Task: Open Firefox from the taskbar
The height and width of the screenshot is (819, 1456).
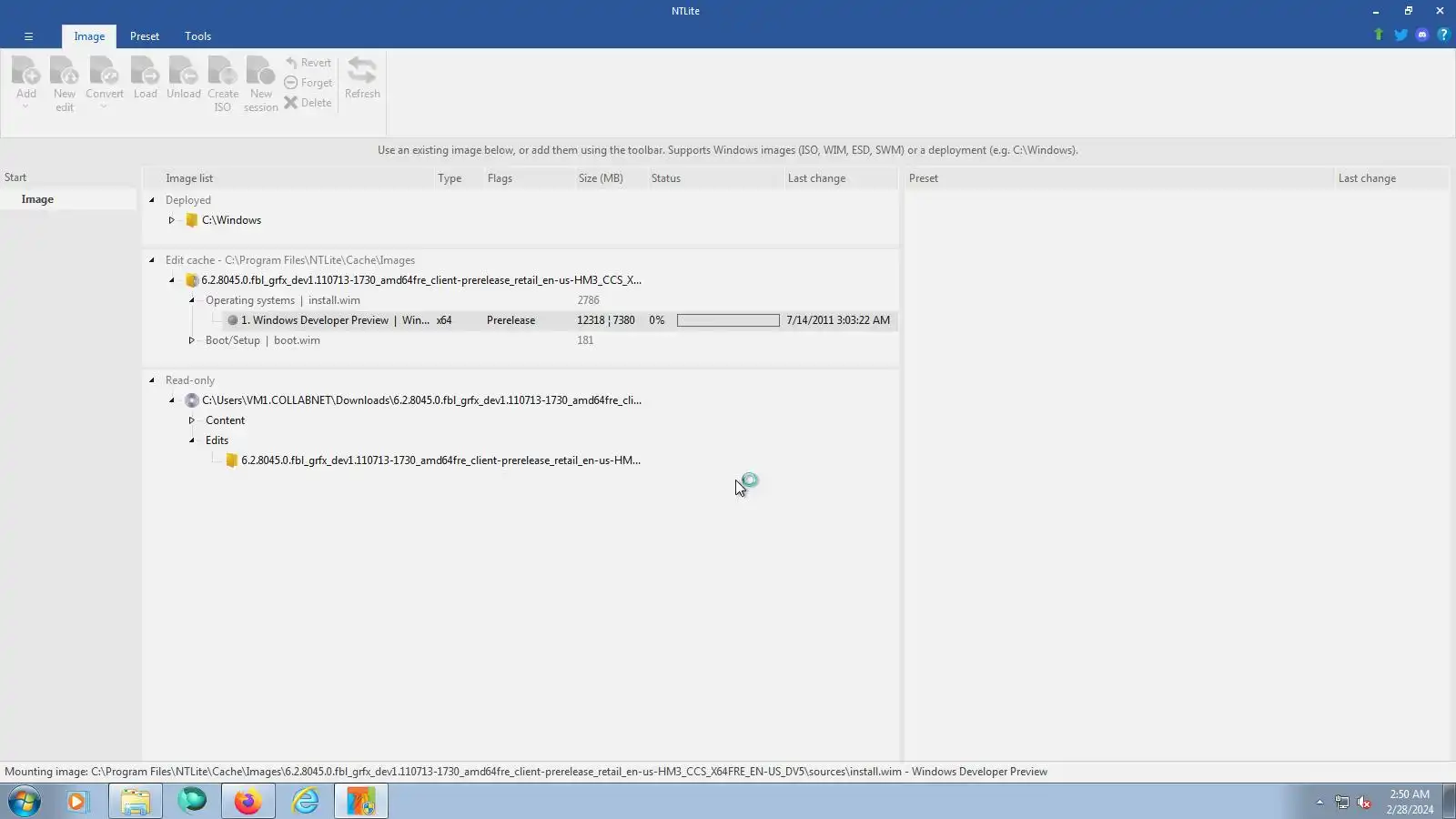Action: tap(248, 802)
